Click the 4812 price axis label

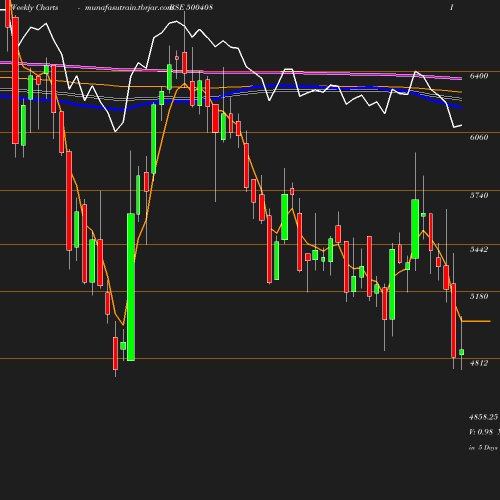[x=479, y=363]
